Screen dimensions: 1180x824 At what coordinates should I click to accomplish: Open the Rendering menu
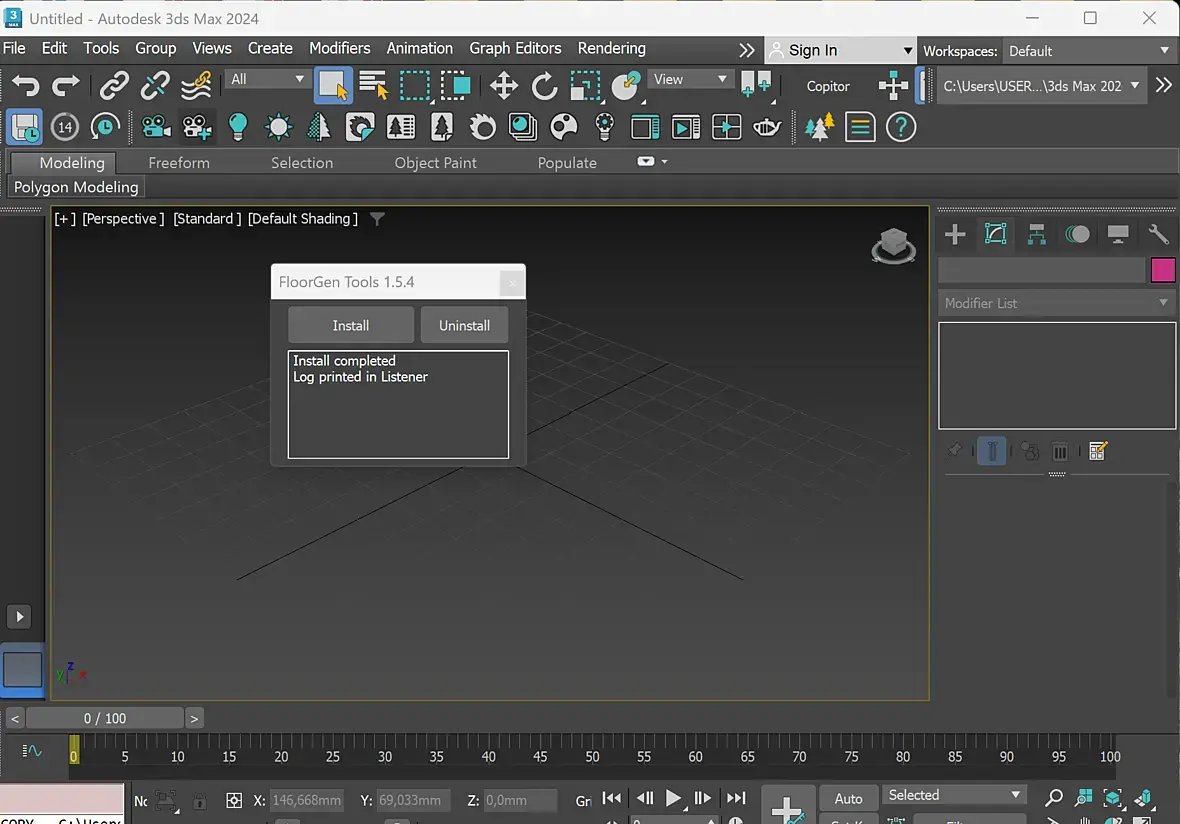pyautogui.click(x=611, y=48)
